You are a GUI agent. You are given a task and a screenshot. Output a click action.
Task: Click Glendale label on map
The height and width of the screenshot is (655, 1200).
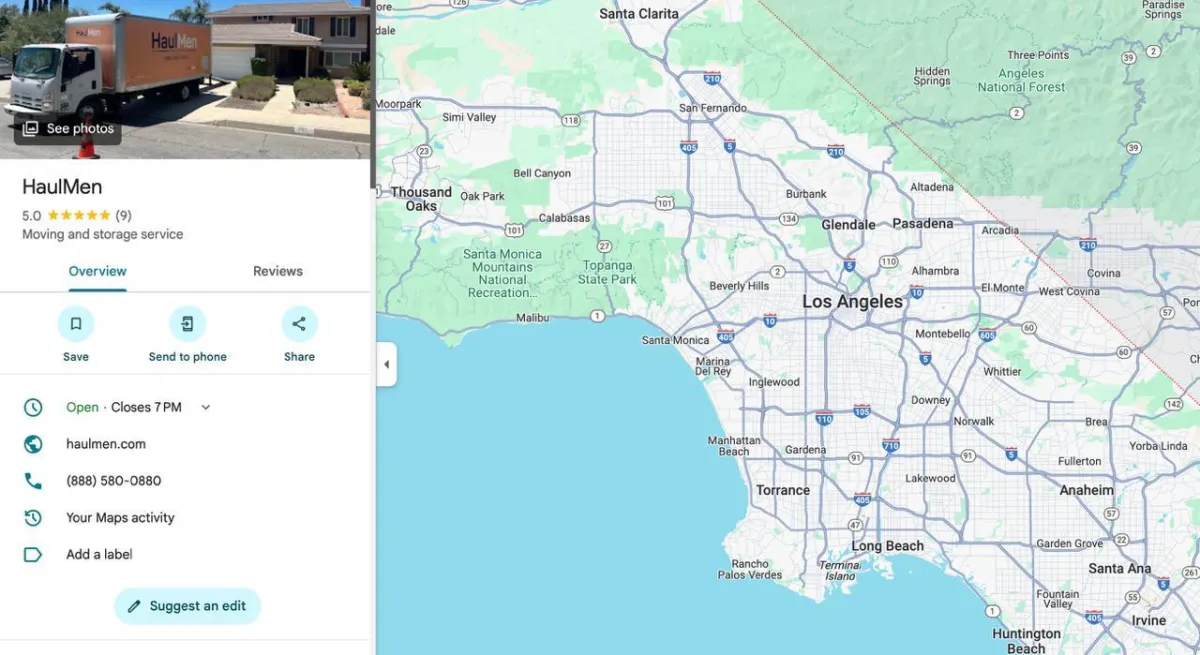click(x=848, y=225)
